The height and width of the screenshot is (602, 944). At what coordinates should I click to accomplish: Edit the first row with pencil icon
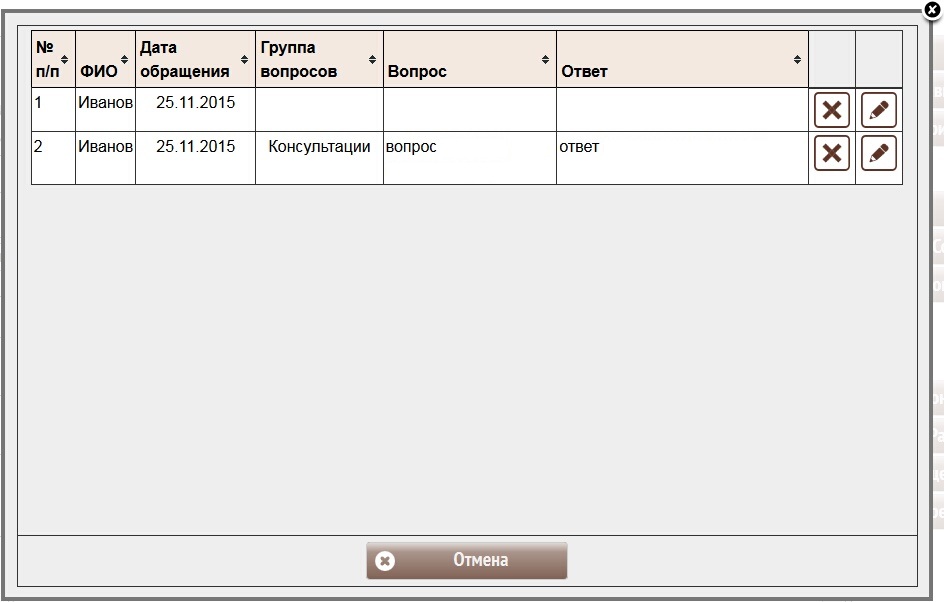(x=878, y=109)
